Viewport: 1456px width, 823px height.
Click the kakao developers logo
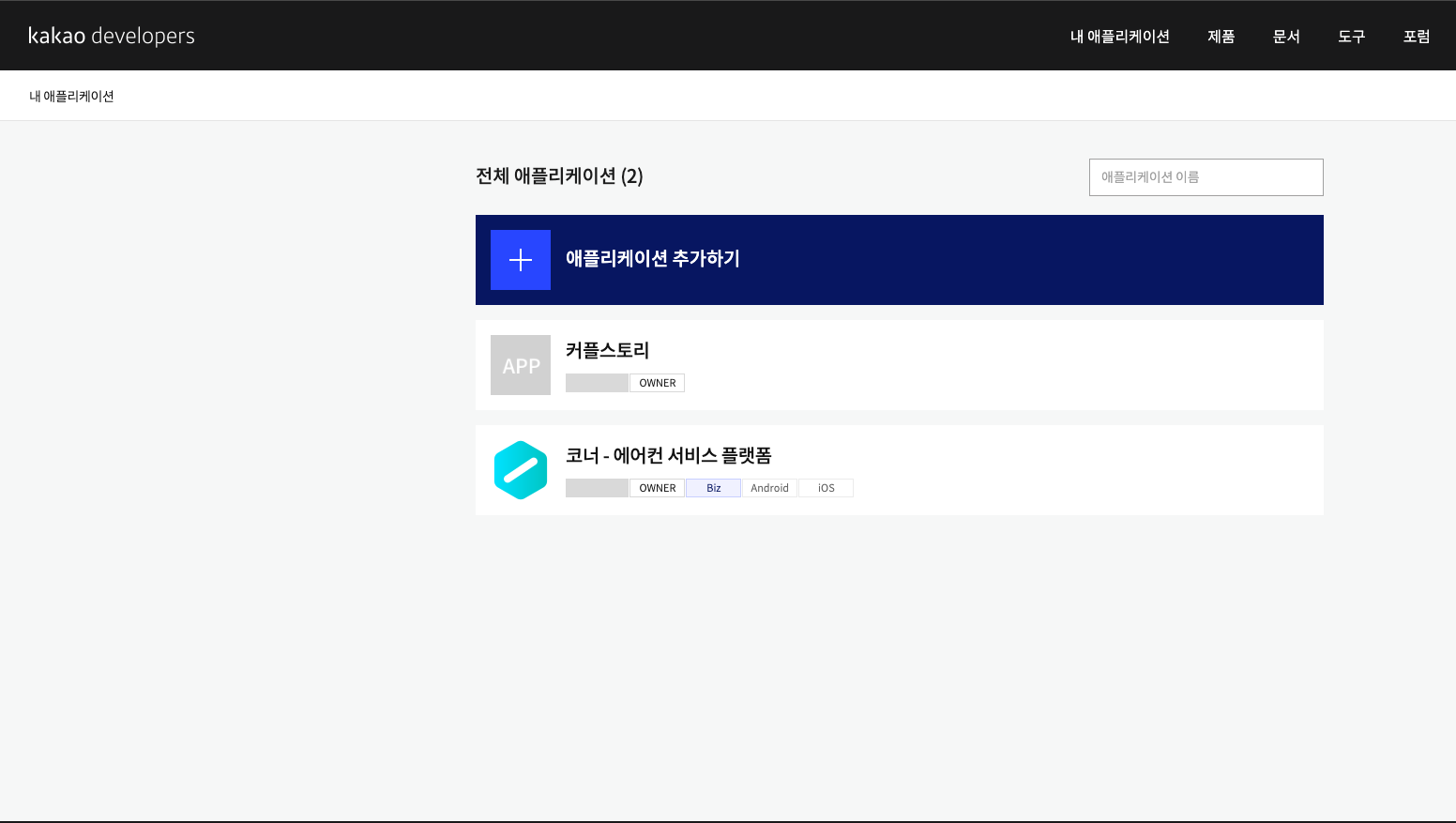click(112, 36)
